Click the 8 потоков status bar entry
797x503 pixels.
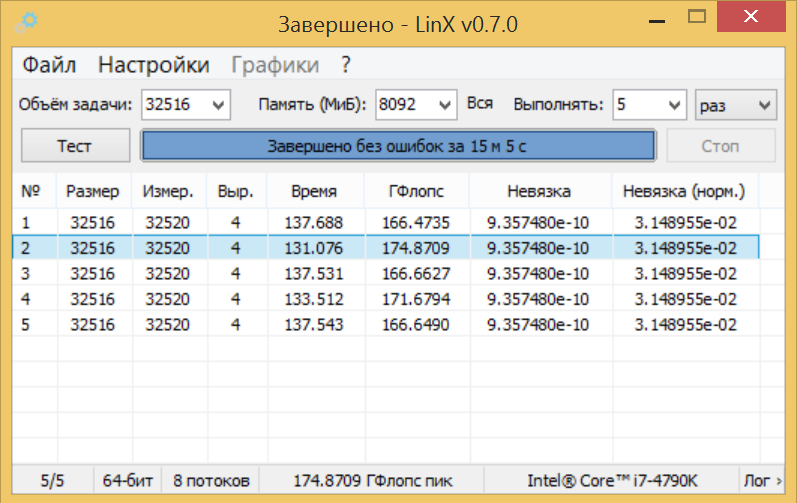point(211,480)
